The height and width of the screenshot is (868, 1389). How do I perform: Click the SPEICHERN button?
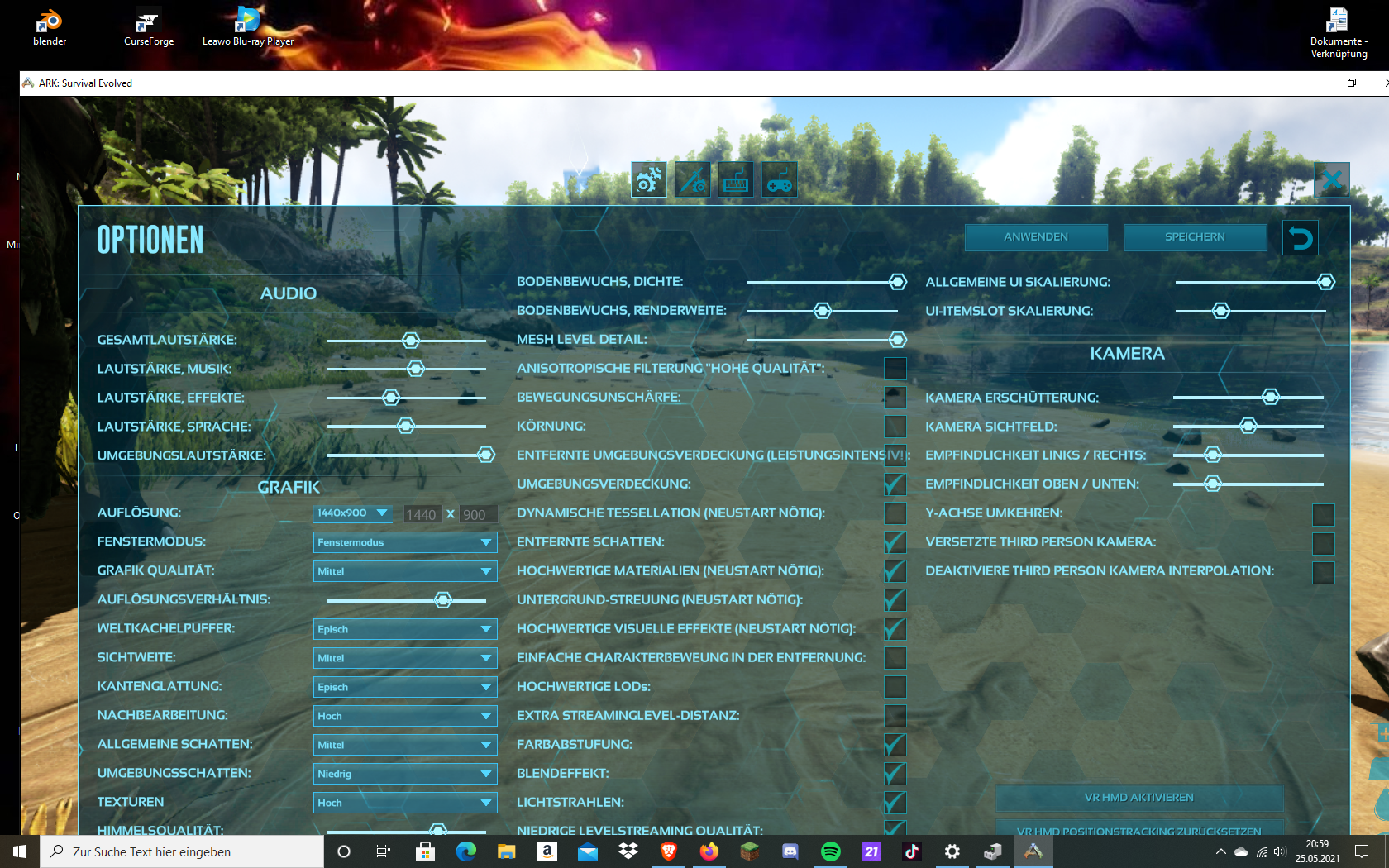[1196, 237]
